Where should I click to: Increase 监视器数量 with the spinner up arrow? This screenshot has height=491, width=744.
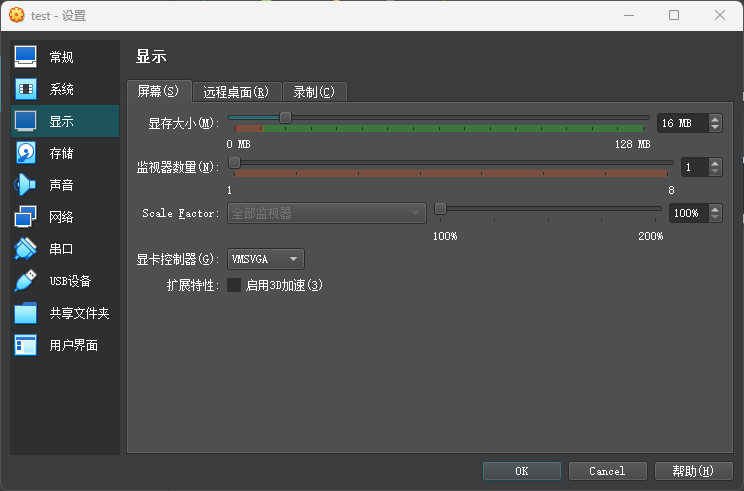click(x=715, y=162)
